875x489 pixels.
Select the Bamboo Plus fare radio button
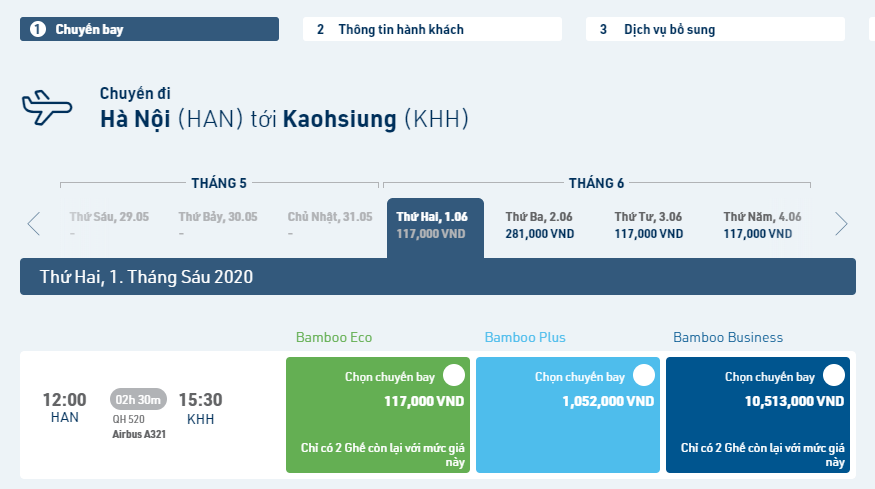click(x=644, y=376)
